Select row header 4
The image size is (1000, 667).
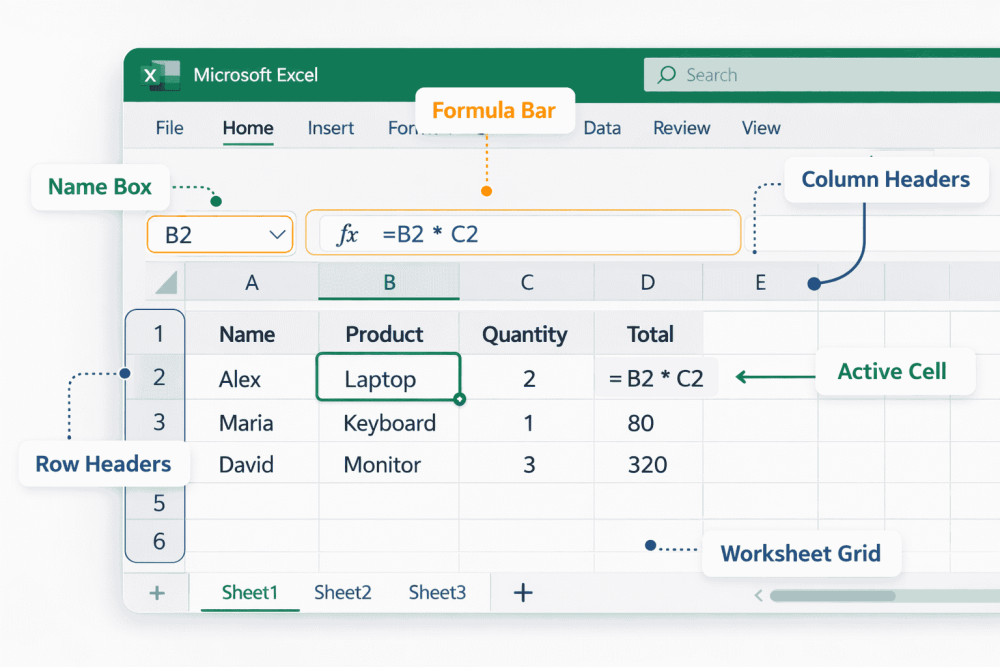click(156, 464)
